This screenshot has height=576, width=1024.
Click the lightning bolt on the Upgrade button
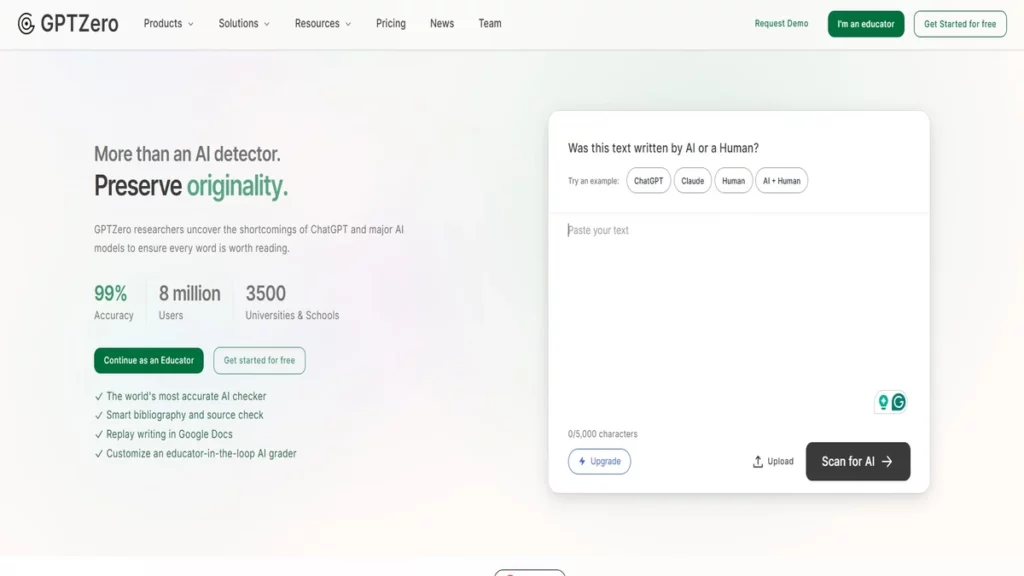584,461
